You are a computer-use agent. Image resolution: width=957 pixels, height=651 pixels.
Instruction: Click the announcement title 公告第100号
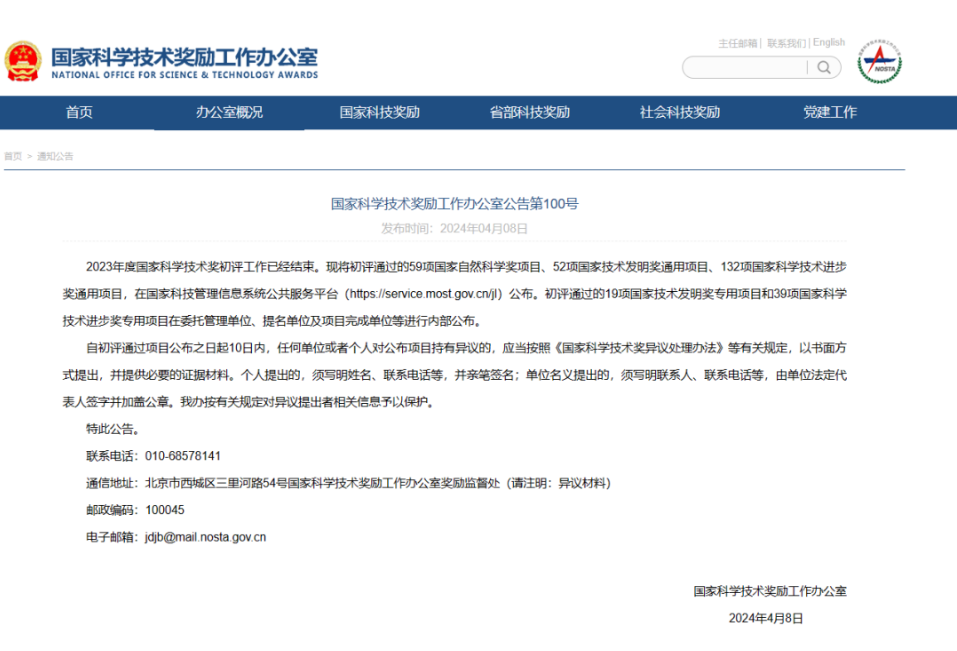pos(455,204)
